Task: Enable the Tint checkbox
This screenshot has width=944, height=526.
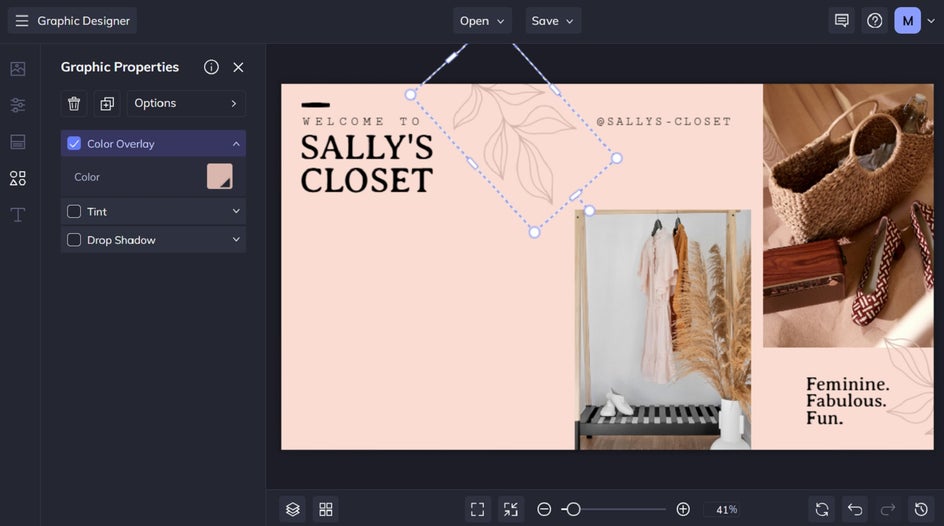Action: [74, 212]
